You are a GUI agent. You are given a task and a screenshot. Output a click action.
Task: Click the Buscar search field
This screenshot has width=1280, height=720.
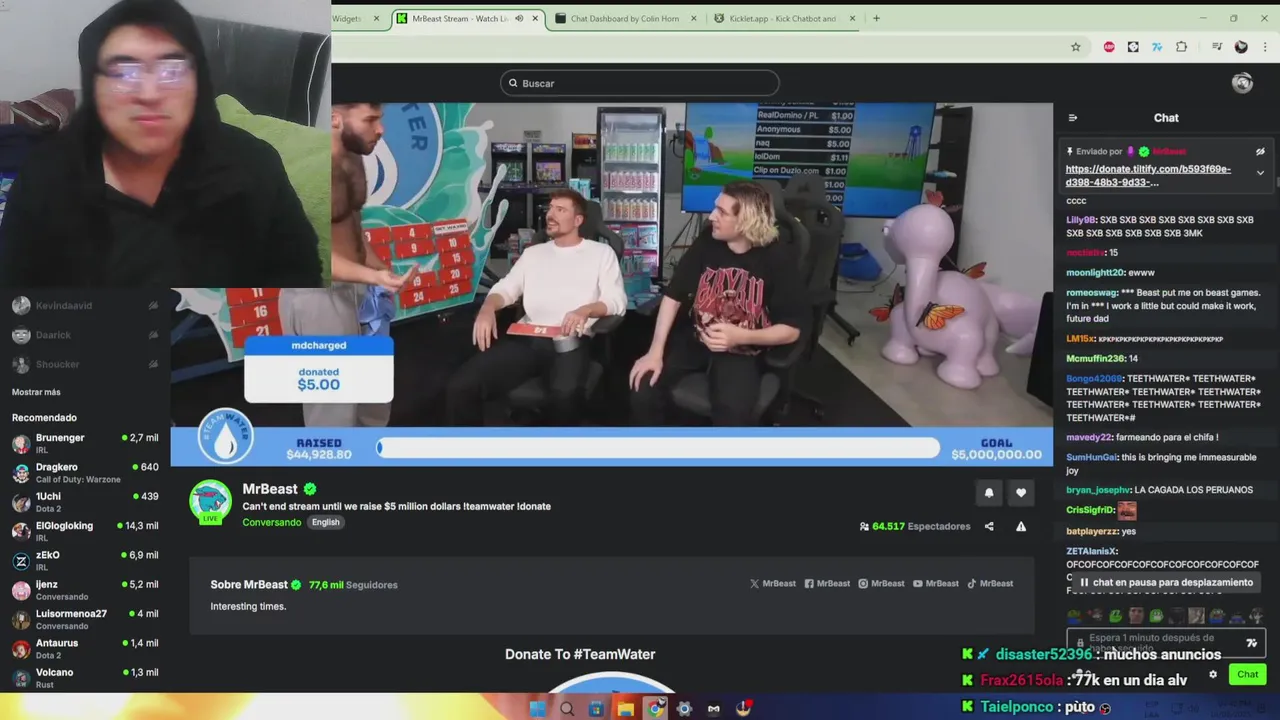pyautogui.click(x=640, y=83)
